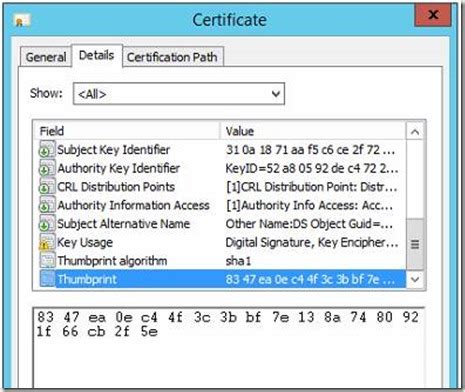The width and height of the screenshot is (465, 392).
Task: Click the 'sha1' value
Action: 238,261
